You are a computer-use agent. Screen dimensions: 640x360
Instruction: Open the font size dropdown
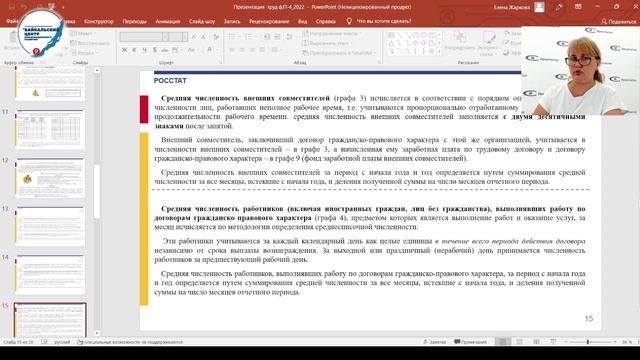click(x=185, y=37)
